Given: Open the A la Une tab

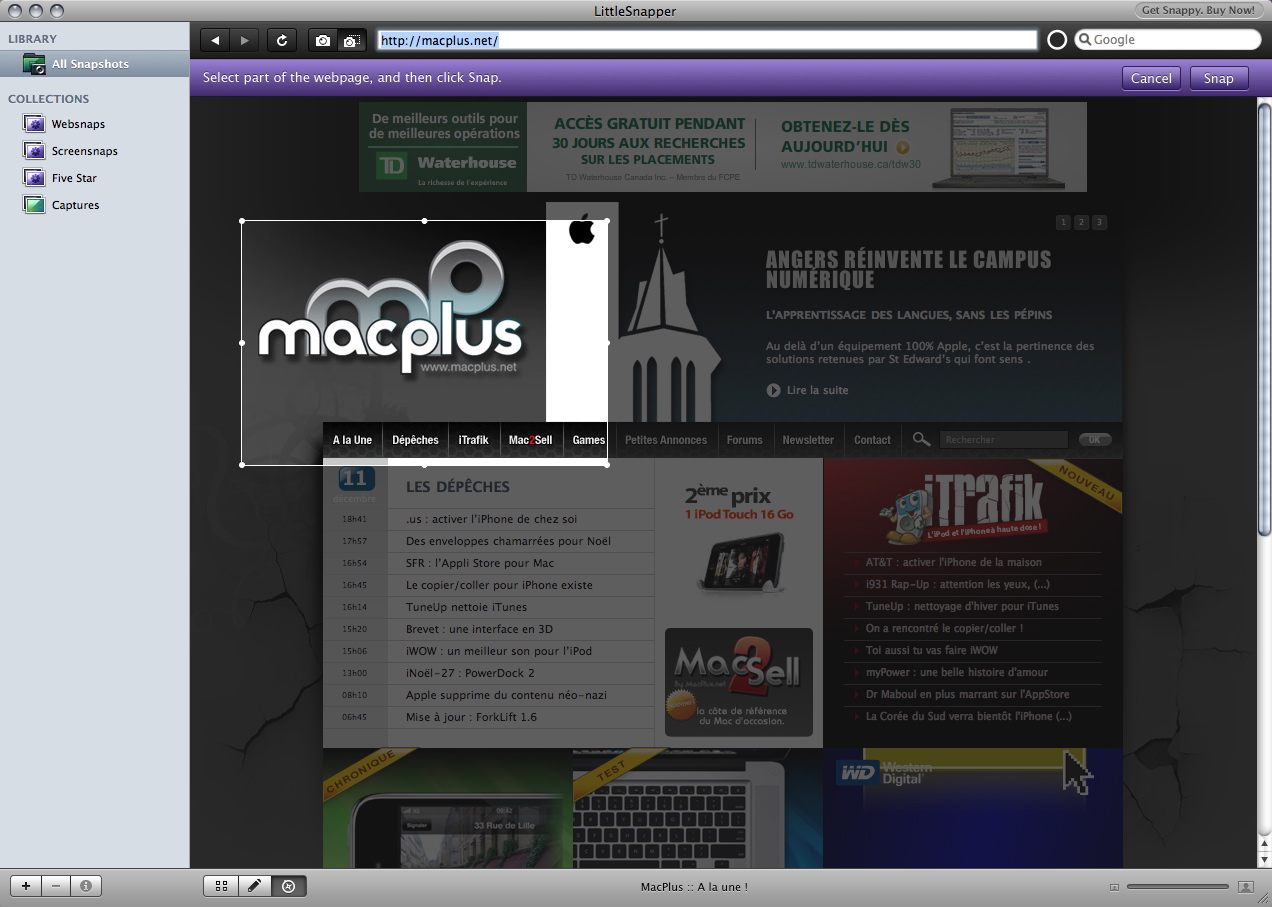Looking at the screenshot, I should [x=352, y=440].
